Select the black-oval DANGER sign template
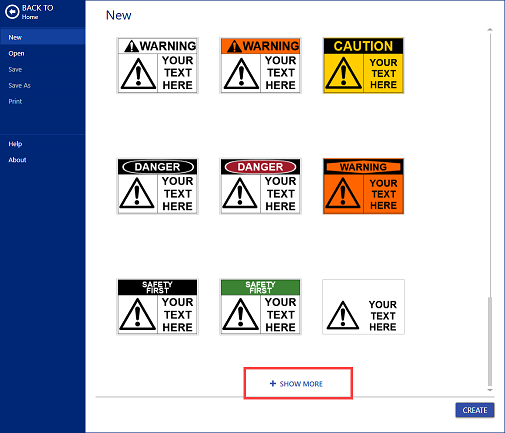 tap(157, 186)
